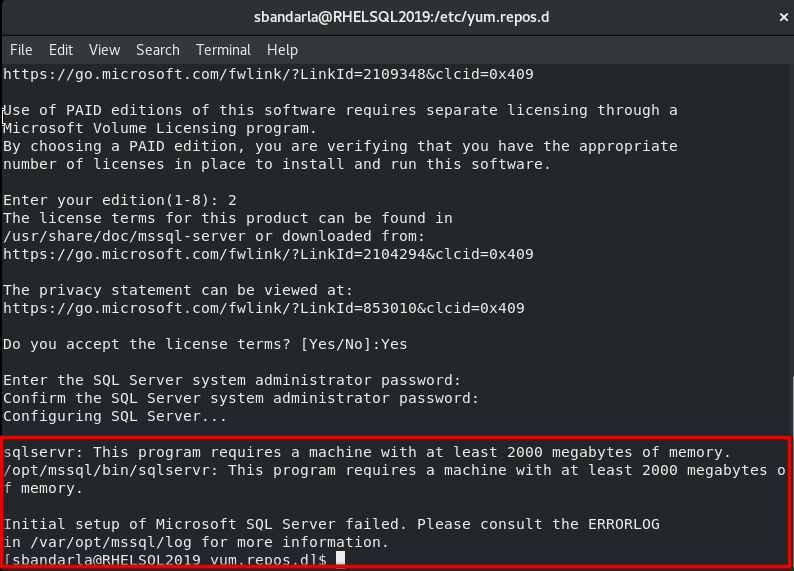Open the Search menu

click(x=158, y=49)
